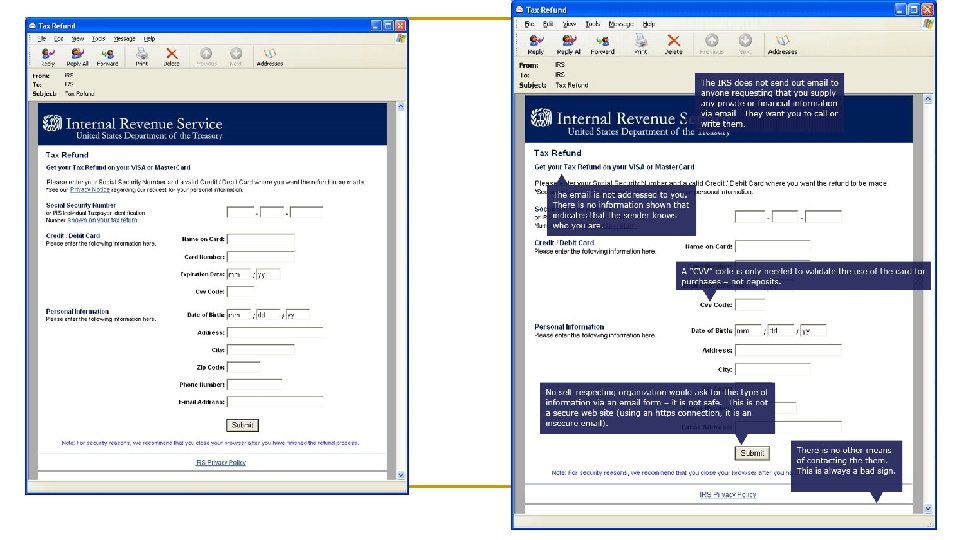
Task: Click Name on Card field in left window
Action: [x=261, y=239]
